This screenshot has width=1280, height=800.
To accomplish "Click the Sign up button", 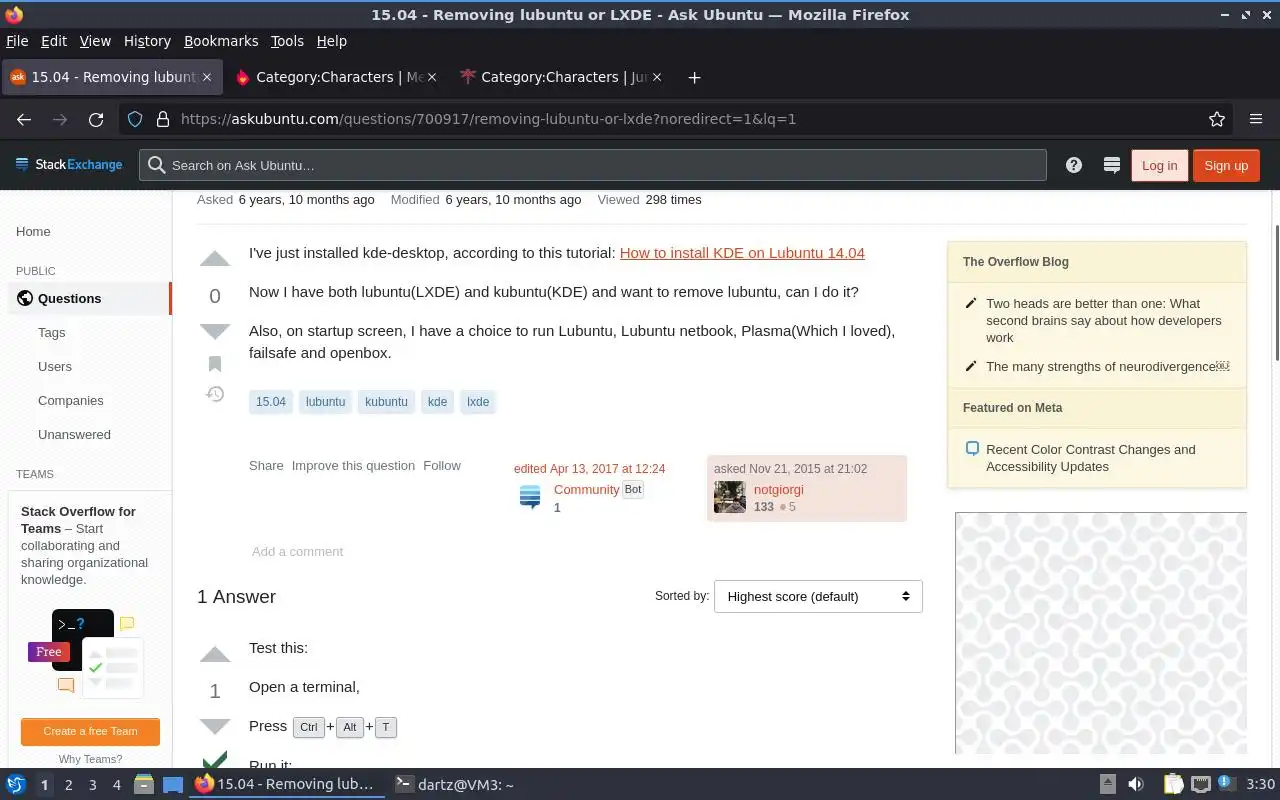I will click(x=1226, y=165).
